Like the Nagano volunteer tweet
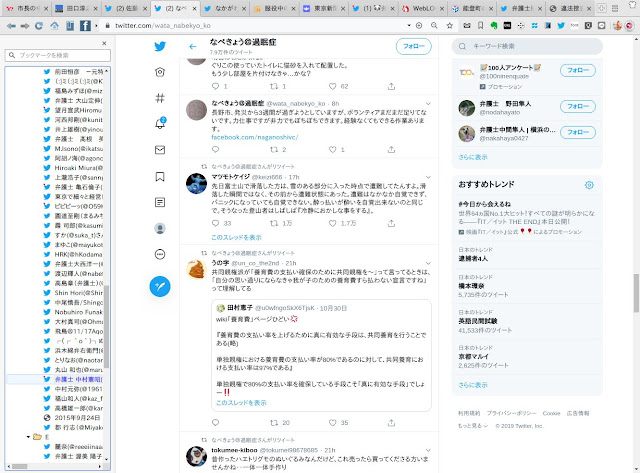640x473 pixels. point(333,150)
